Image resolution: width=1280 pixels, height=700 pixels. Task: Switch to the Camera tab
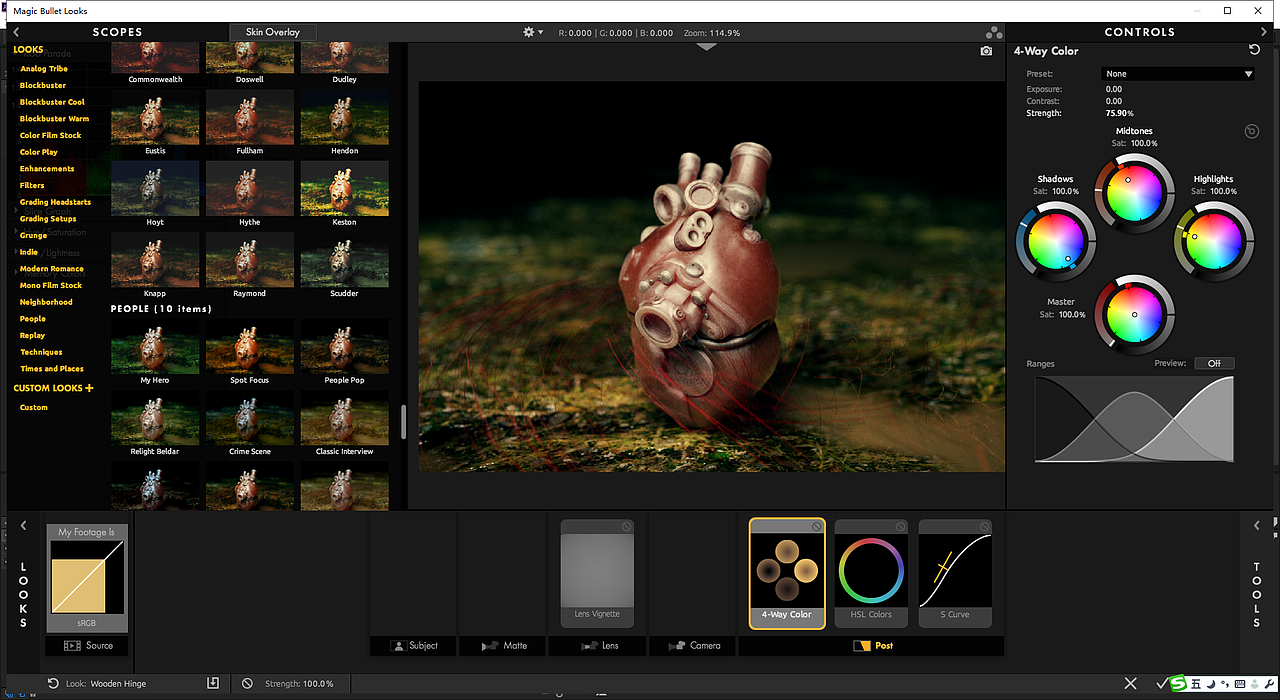point(694,646)
